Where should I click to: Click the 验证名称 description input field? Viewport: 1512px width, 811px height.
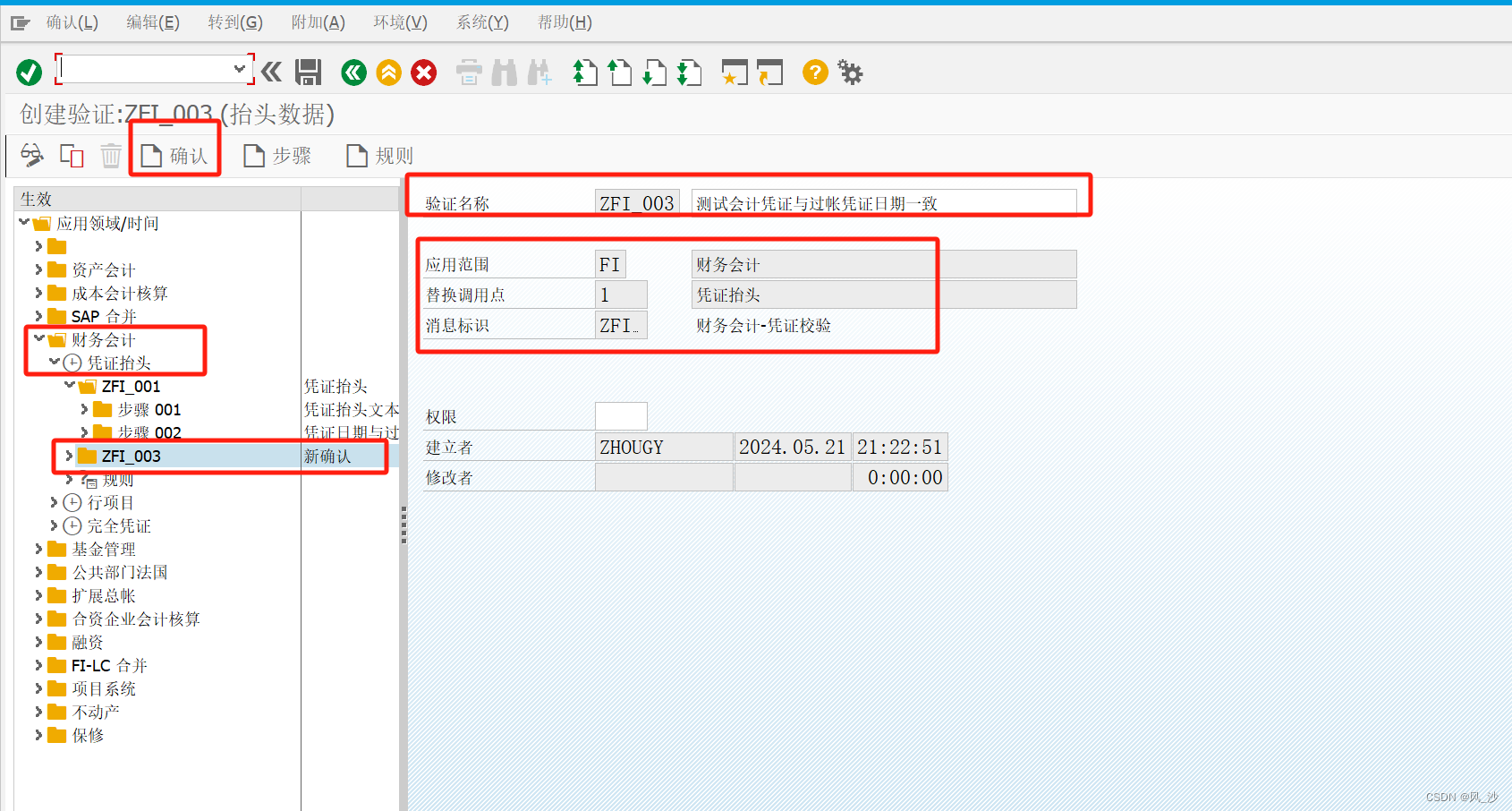888,202
